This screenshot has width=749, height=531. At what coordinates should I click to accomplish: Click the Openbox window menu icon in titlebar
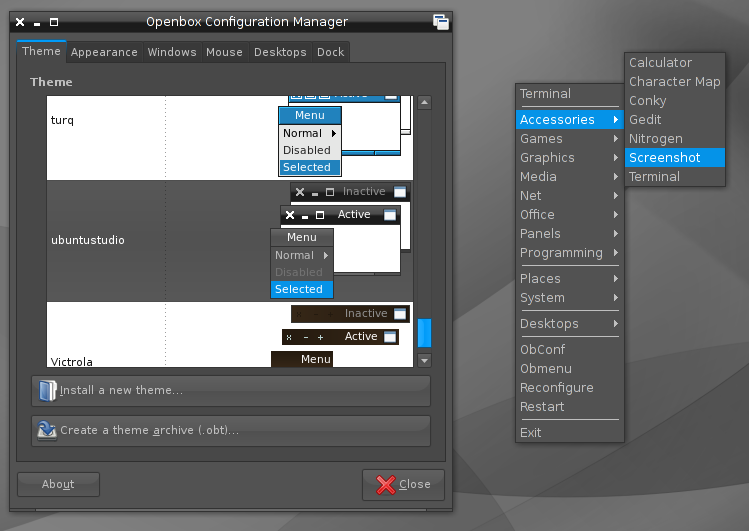[x=20, y=21]
